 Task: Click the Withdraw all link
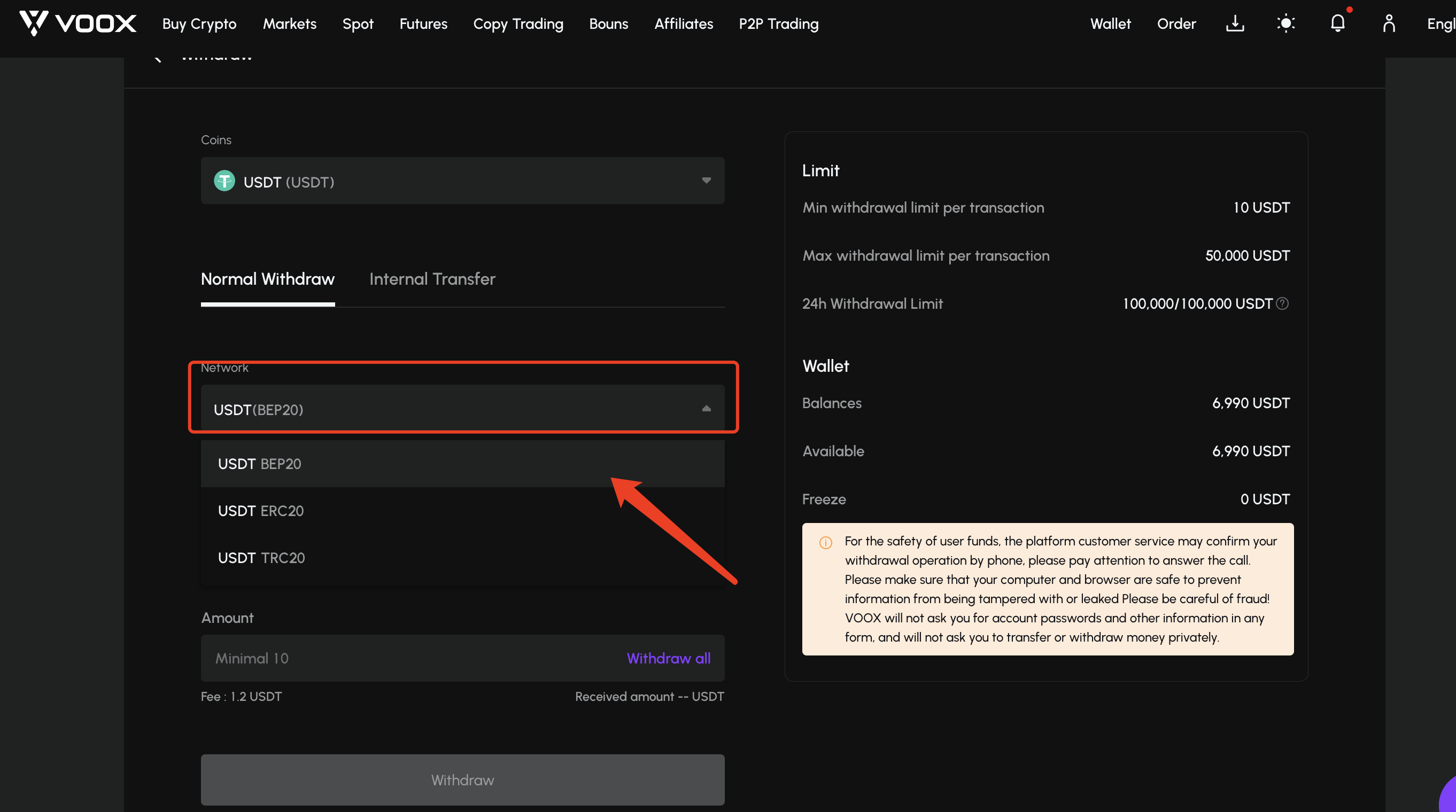(x=669, y=658)
